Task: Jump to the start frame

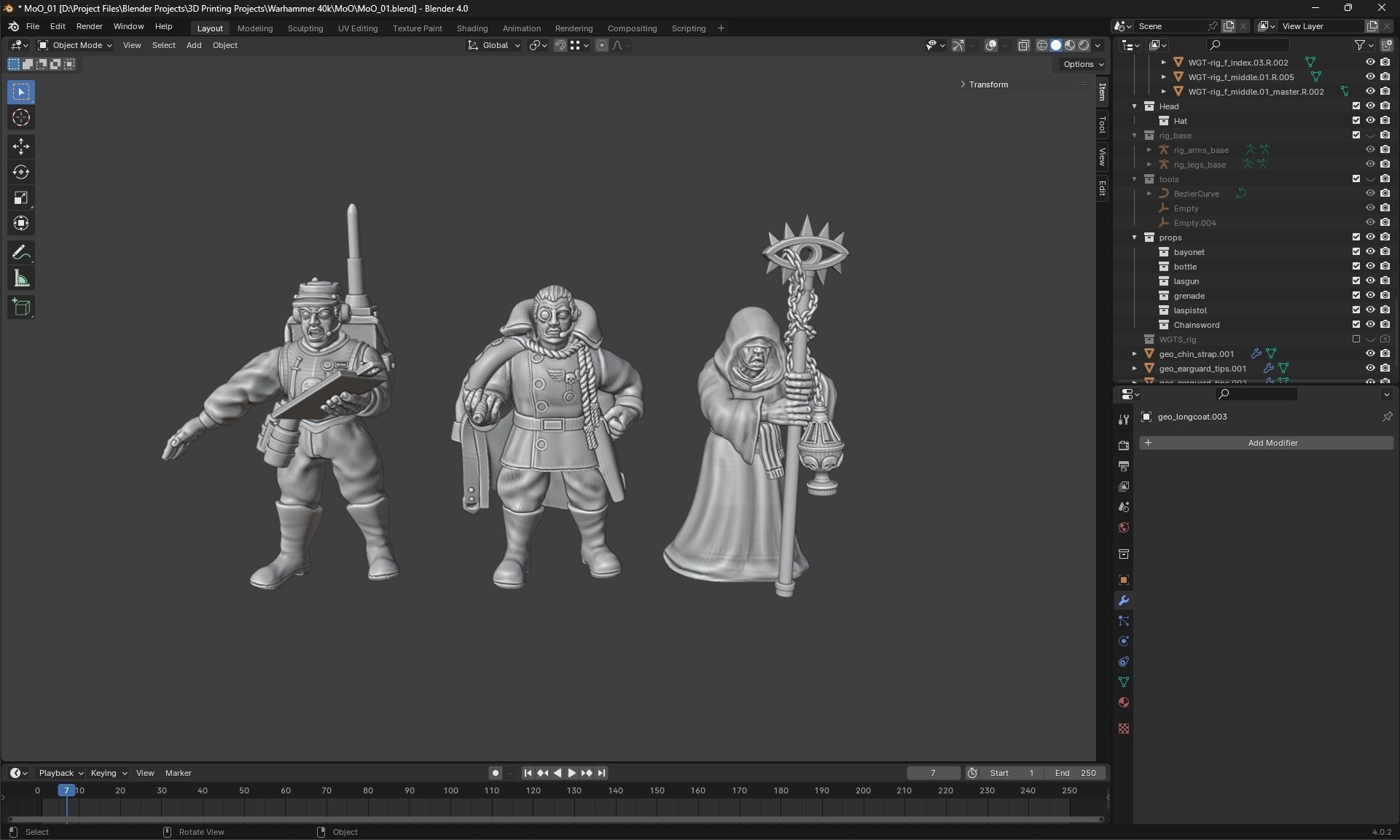Action: click(528, 773)
